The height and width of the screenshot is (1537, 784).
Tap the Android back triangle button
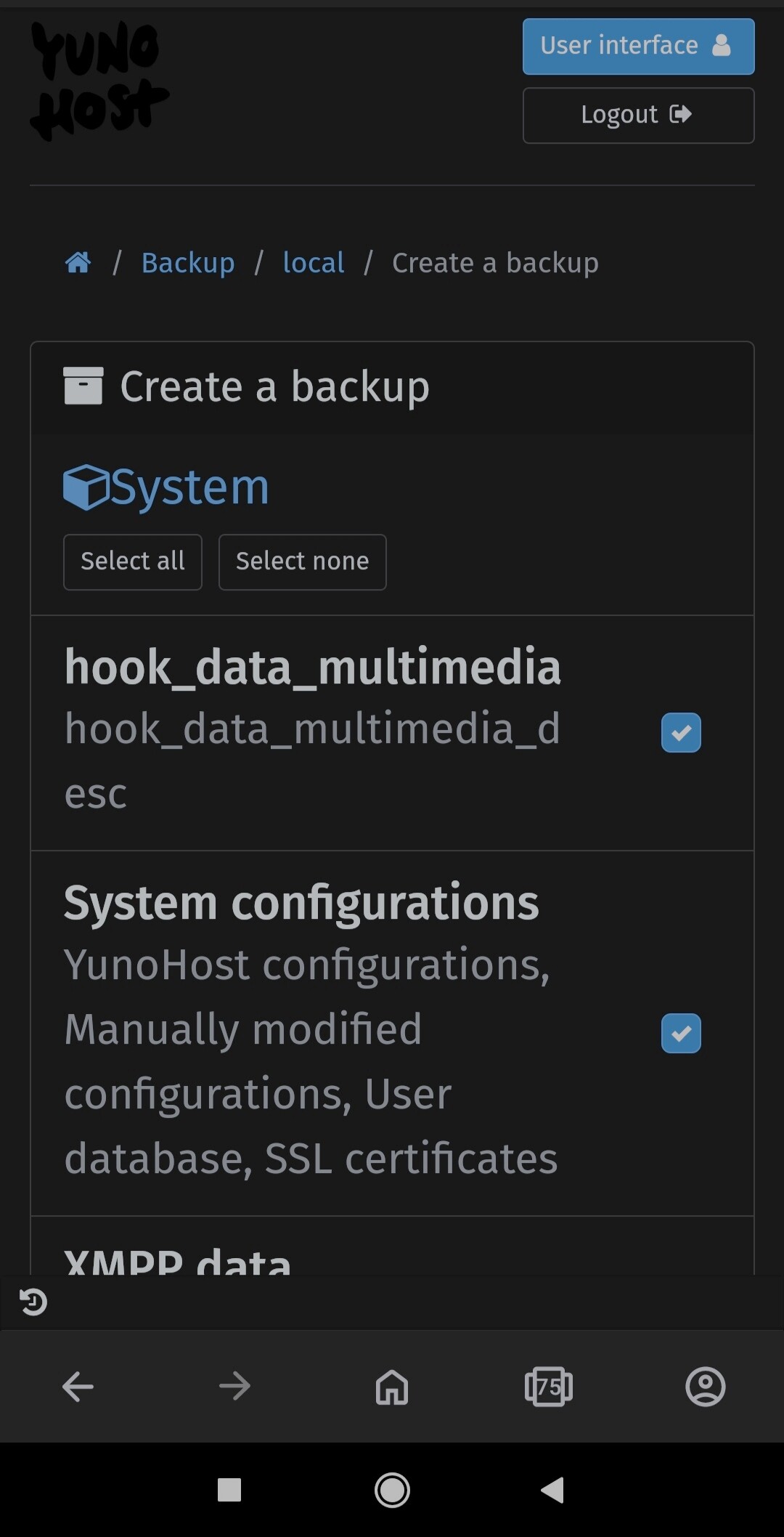pos(552,1490)
